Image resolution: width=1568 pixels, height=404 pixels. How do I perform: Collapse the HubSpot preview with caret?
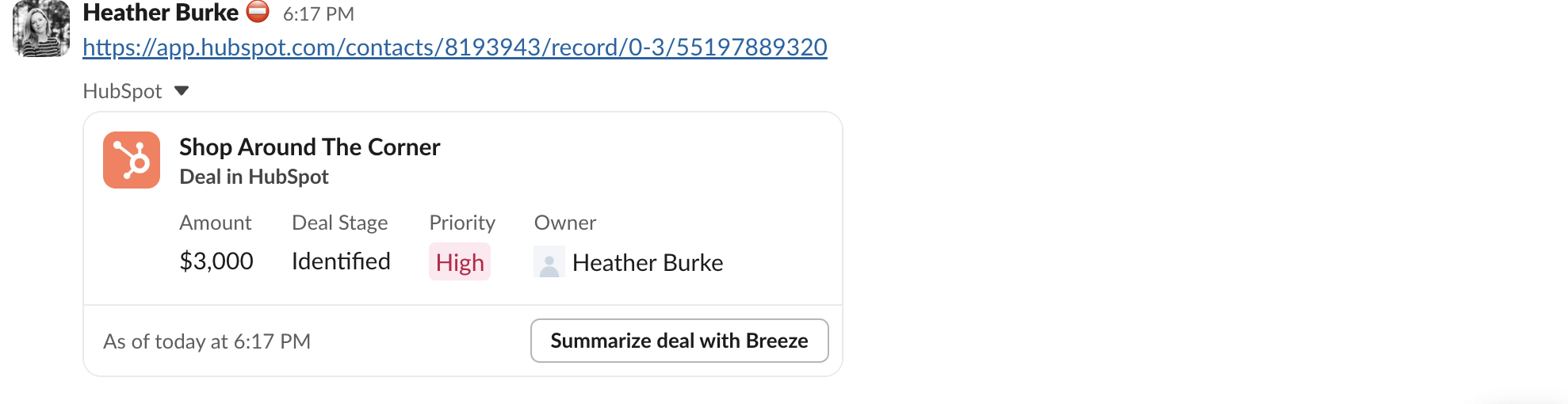point(182,90)
